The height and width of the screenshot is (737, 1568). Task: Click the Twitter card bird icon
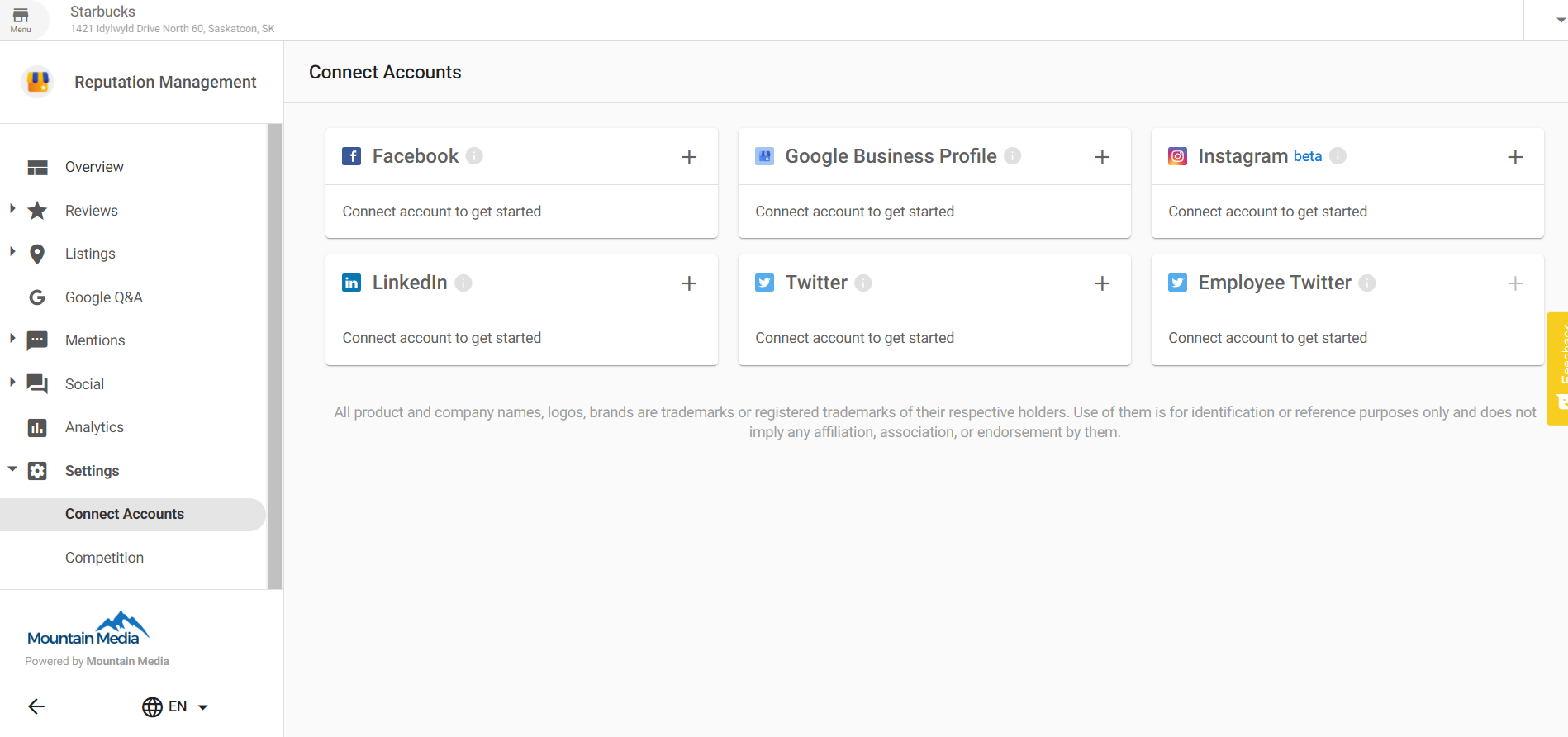pyautogui.click(x=764, y=283)
